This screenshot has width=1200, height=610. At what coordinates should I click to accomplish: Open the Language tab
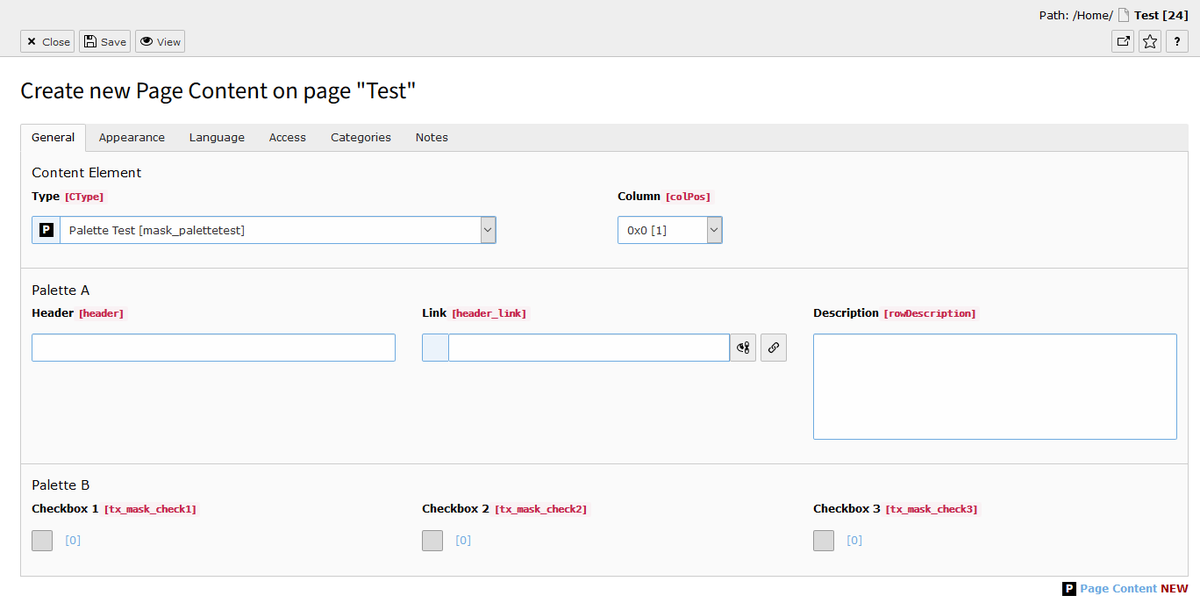click(x=217, y=137)
